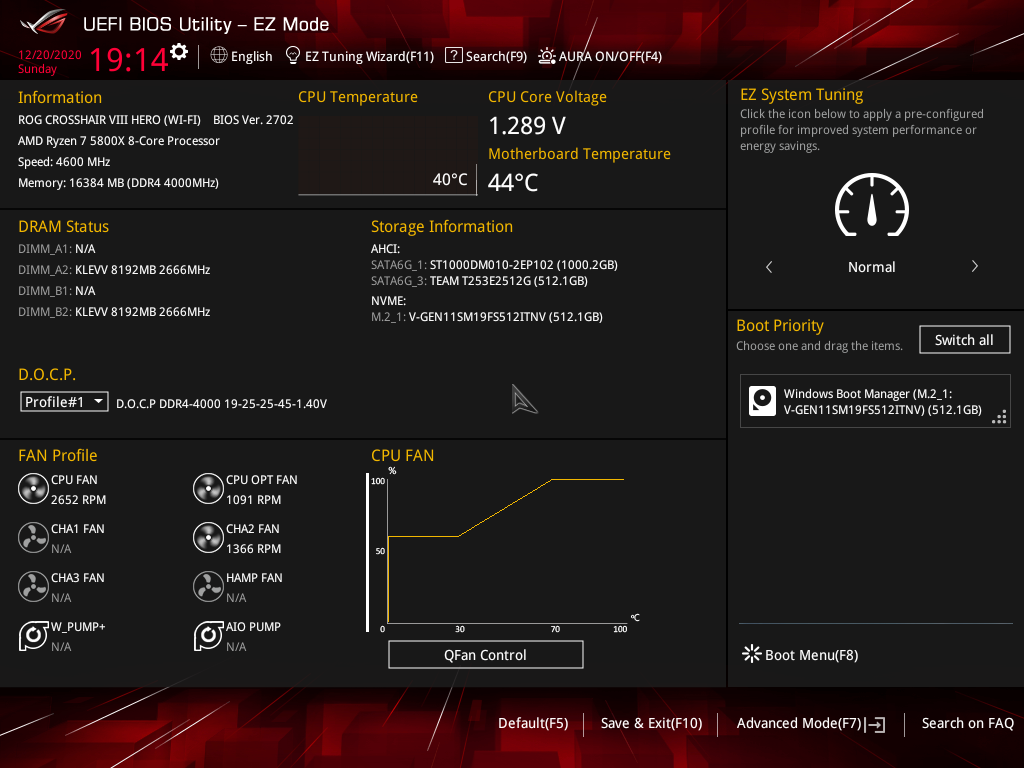Select the CPU FAN fan icon
This screenshot has height=768, width=1024.
click(x=33, y=489)
